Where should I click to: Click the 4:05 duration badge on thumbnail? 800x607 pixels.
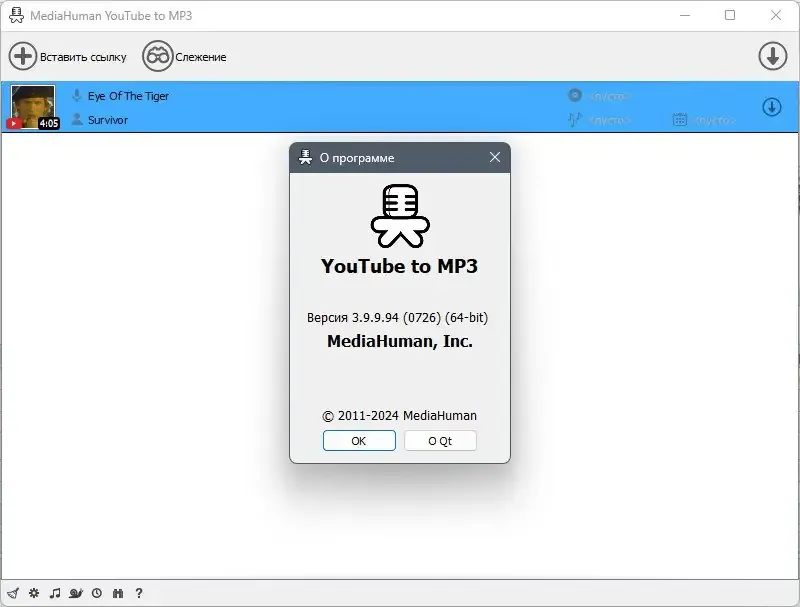click(x=48, y=123)
